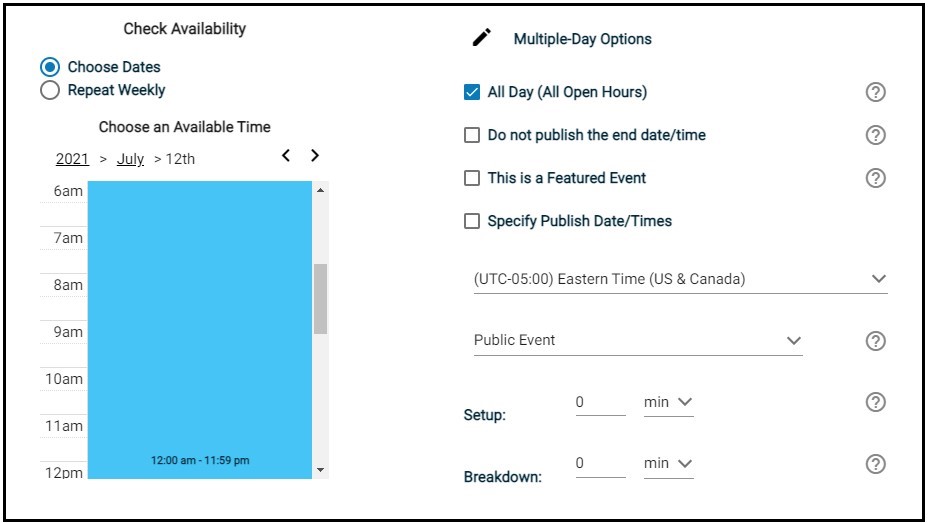Go to previous day with left arrow
The width and height of the screenshot is (931, 523).
(x=286, y=156)
